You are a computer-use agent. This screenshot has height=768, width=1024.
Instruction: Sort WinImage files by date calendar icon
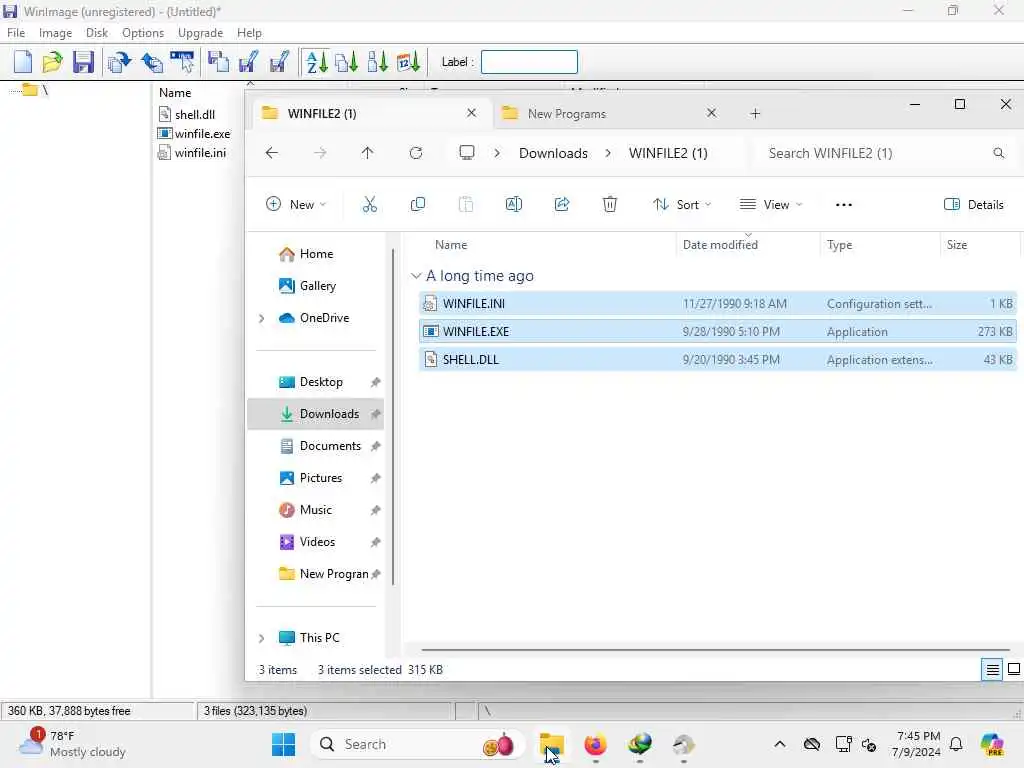click(408, 62)
